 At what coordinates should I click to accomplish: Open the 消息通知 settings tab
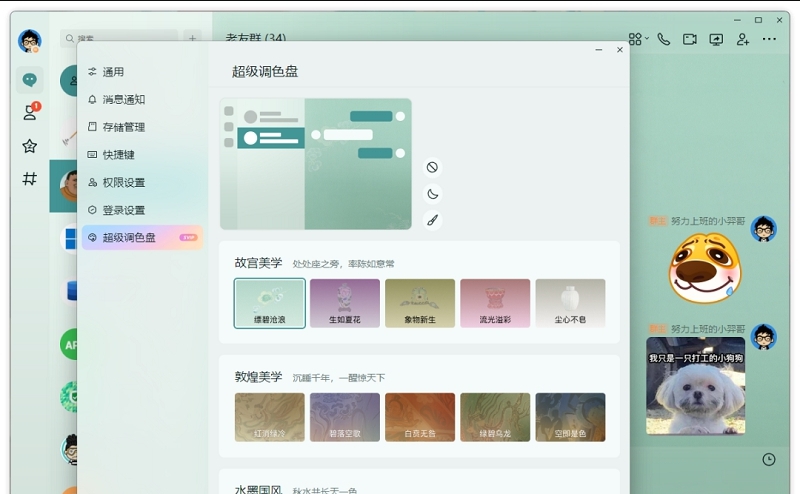click(123, 100)
